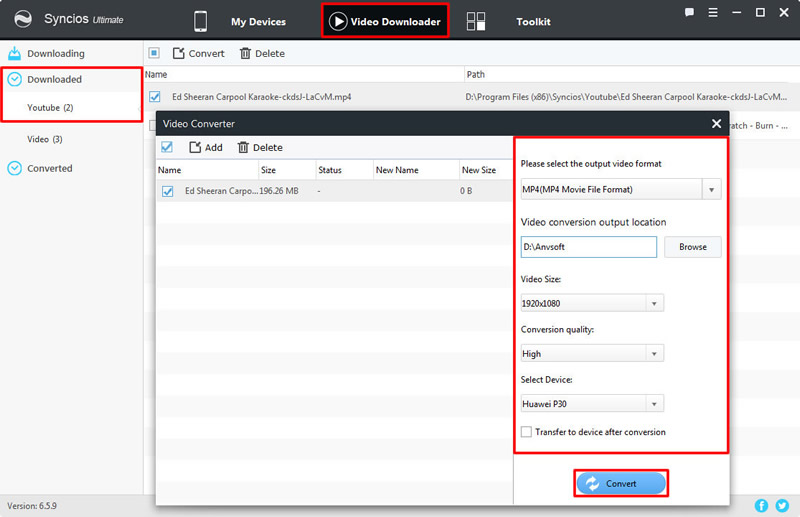Select Video (3) in sidebar
The width and height of the screenshot is (800, 517).
click(x=45, y=139)
